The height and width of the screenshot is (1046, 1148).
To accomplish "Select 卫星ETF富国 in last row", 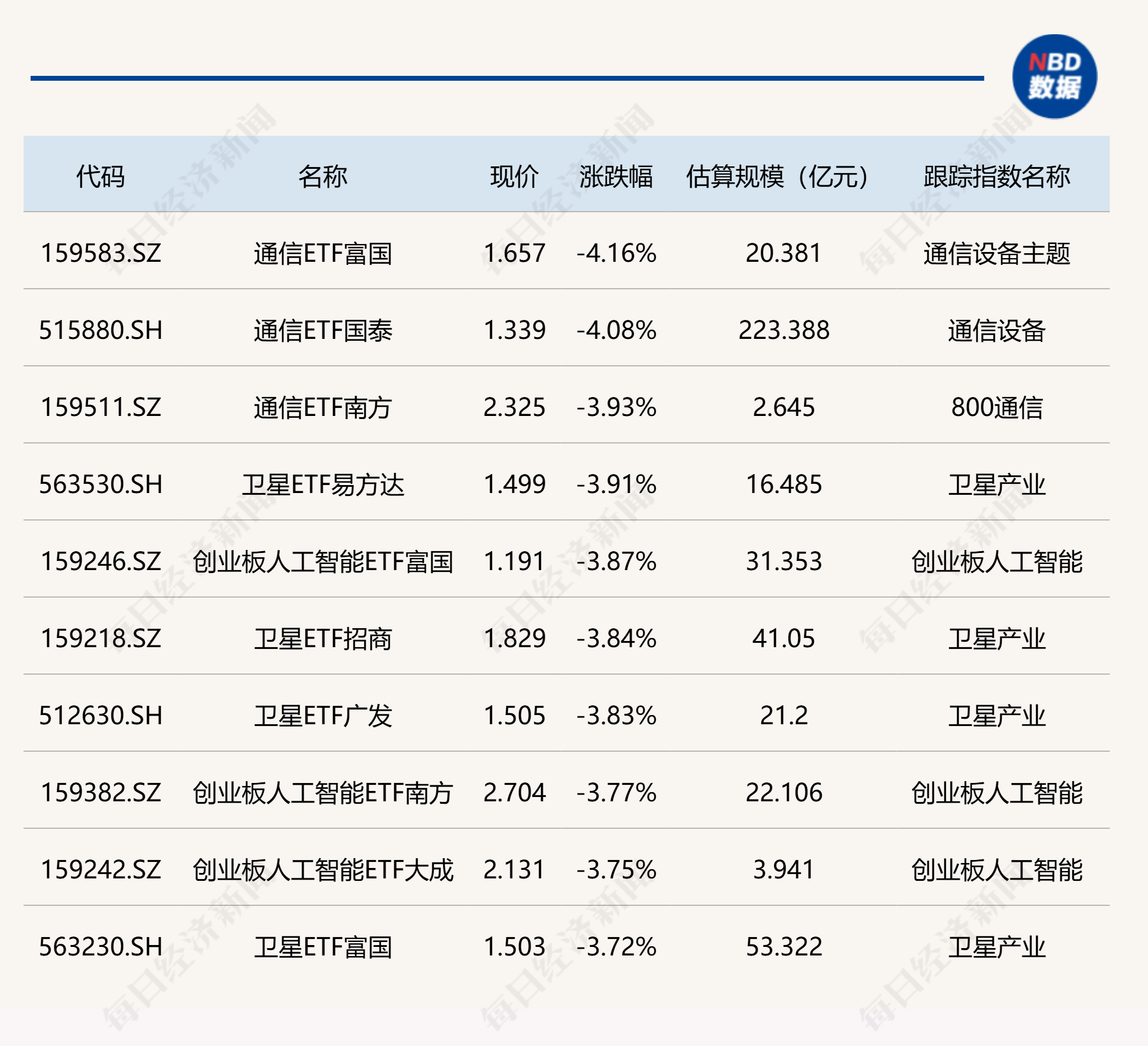I will pyautogui.click(x=321, y=948).
